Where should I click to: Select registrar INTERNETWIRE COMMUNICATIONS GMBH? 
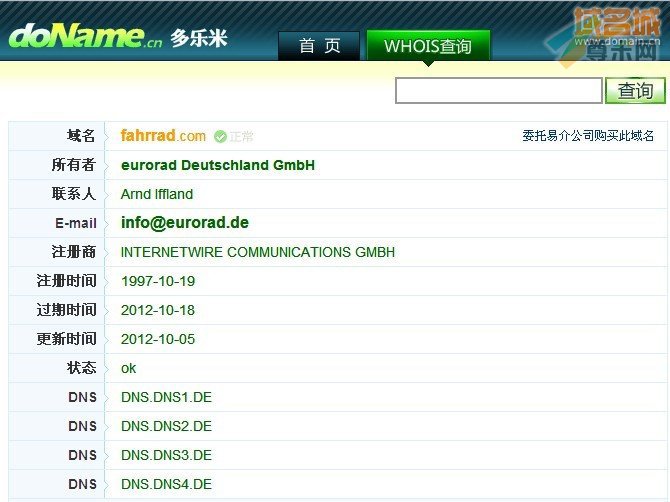click(258, 252)
